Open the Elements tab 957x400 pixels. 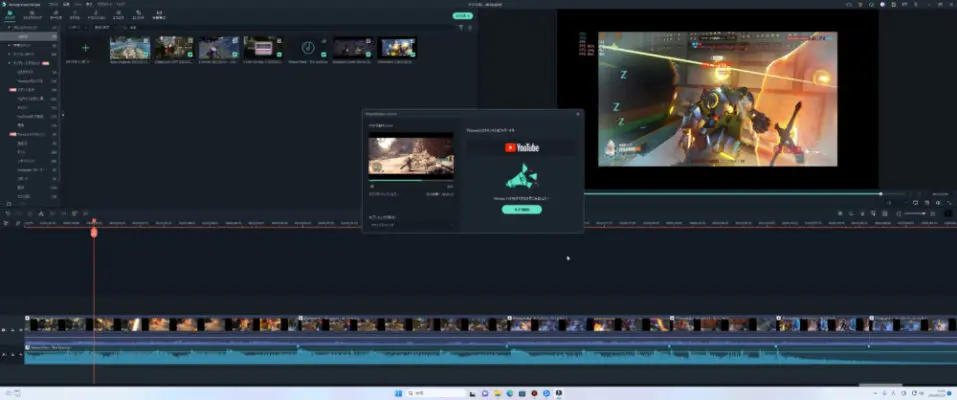[138, 15]
